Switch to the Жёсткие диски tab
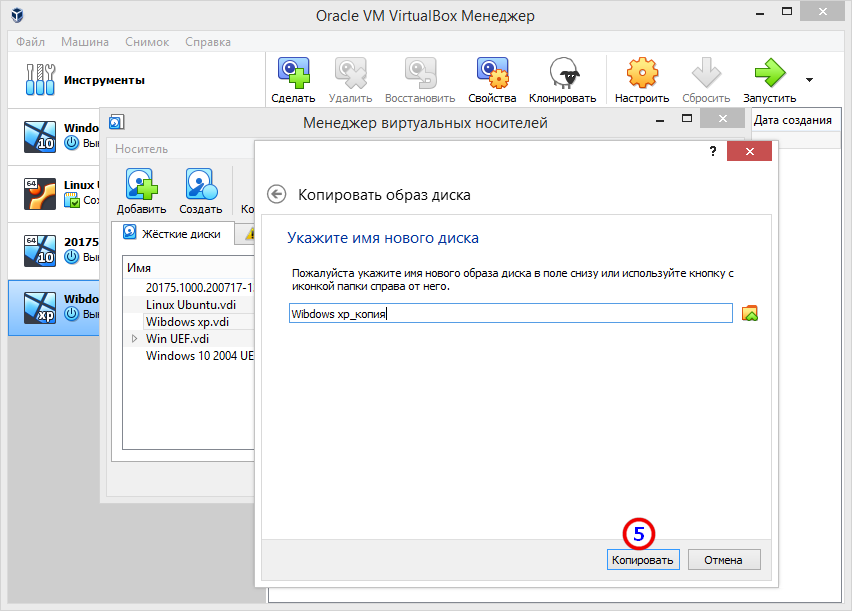 coord(173,234)
